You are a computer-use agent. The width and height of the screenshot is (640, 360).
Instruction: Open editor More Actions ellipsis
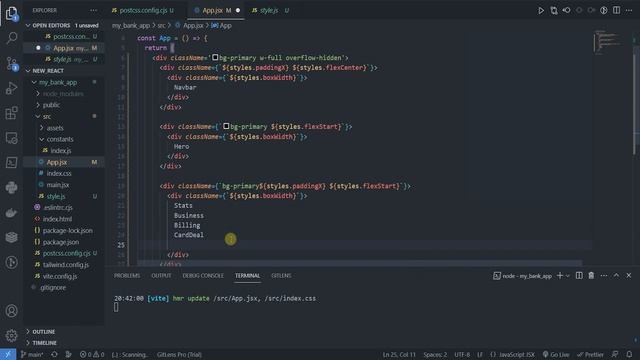(629, 11)
